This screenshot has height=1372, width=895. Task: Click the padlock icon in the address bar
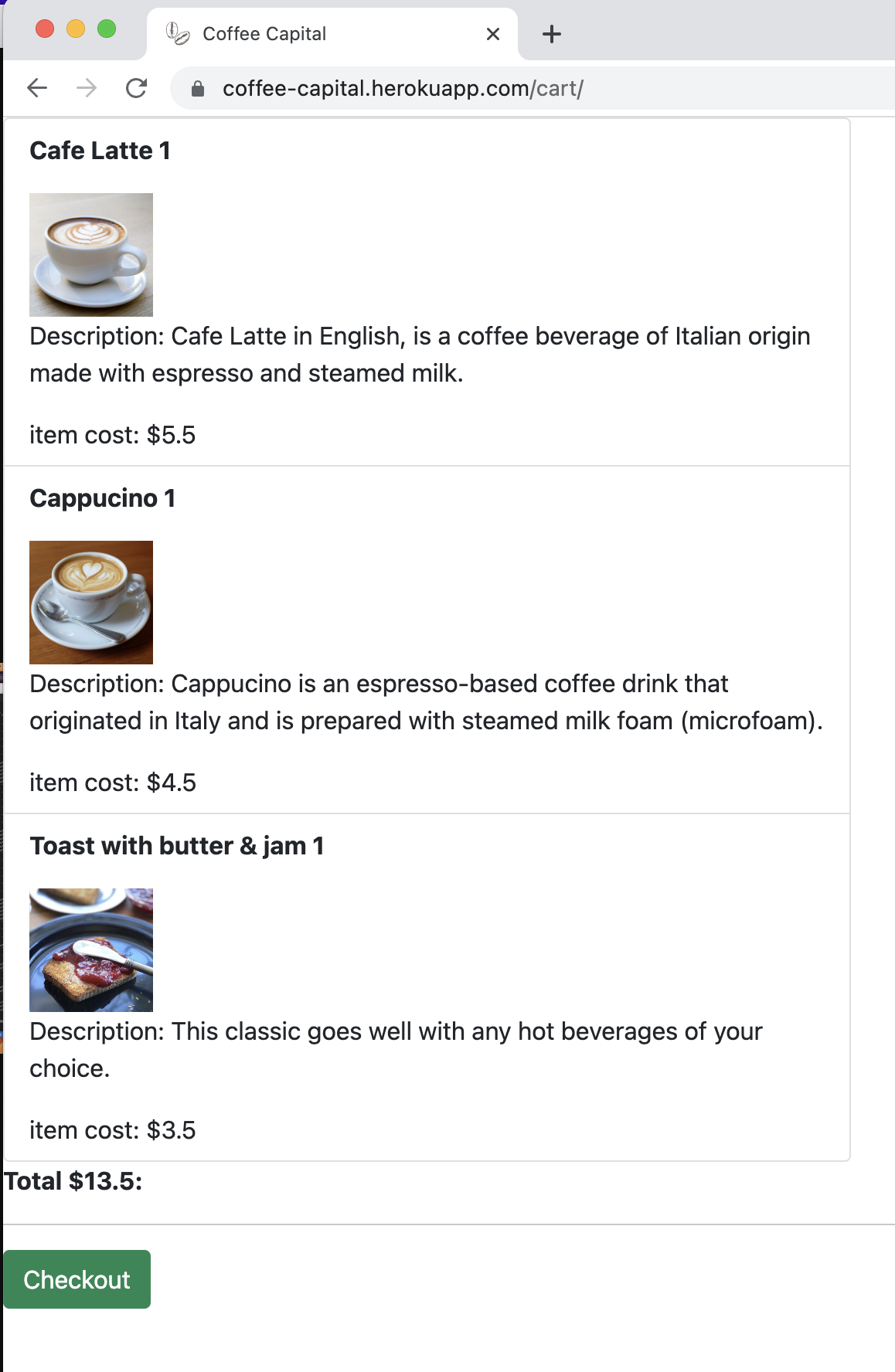pyautogui.click(x=198, y=88)
